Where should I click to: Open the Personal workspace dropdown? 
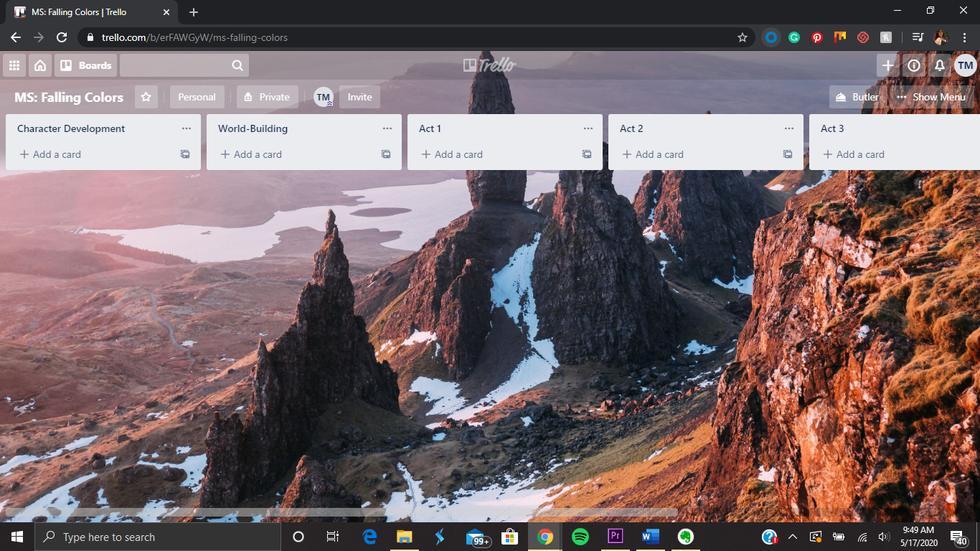197,97
